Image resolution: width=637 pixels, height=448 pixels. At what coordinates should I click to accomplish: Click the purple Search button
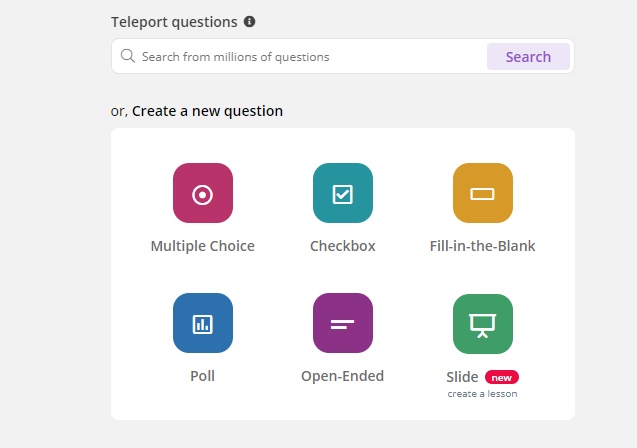[x=528, y=56]
